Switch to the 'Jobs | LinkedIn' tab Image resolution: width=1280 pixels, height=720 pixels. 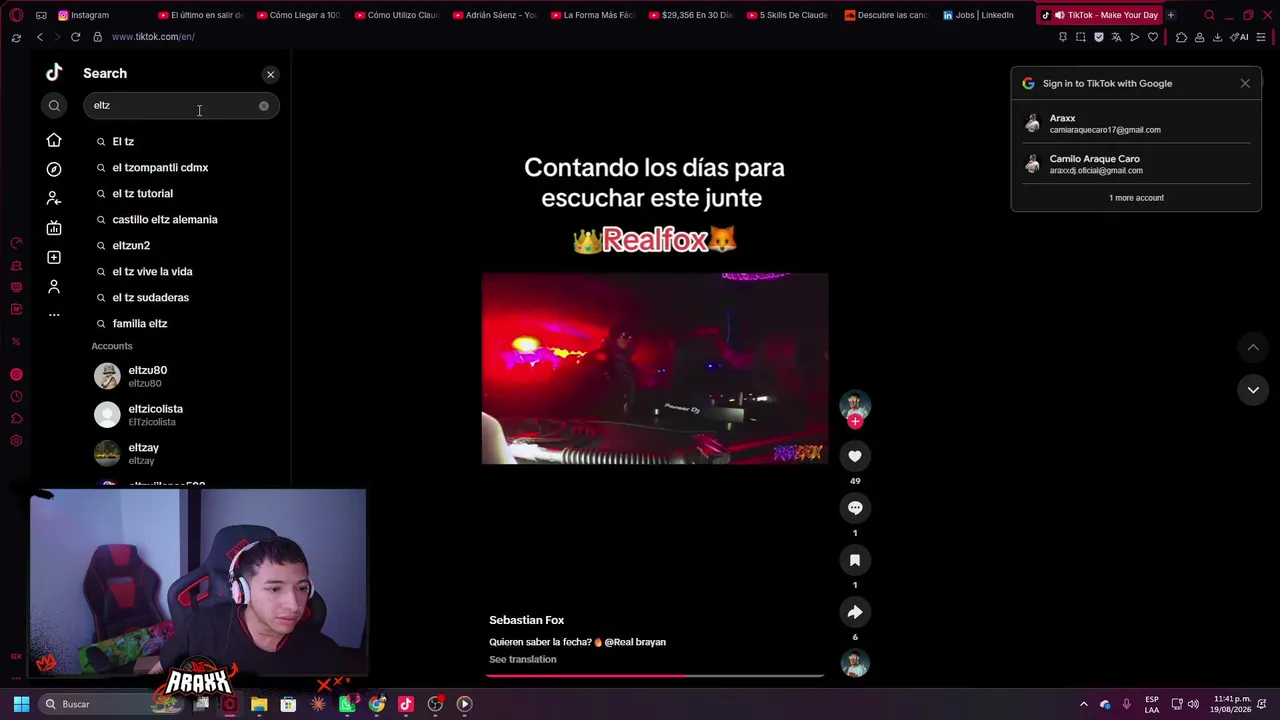tap(985, 15)
